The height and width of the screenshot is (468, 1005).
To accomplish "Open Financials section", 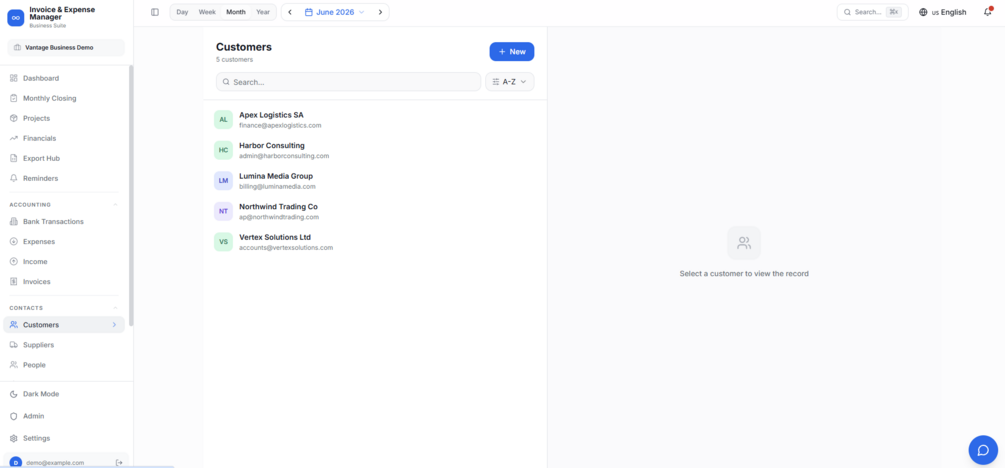I will [x=64, y=138].
